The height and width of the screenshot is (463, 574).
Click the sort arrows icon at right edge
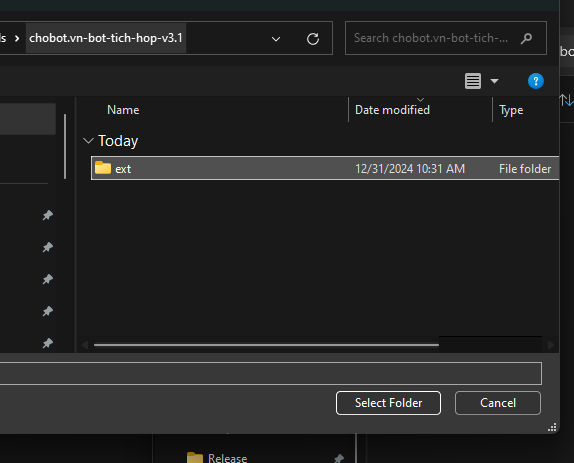pyautogui.click(x=566, y=100)
